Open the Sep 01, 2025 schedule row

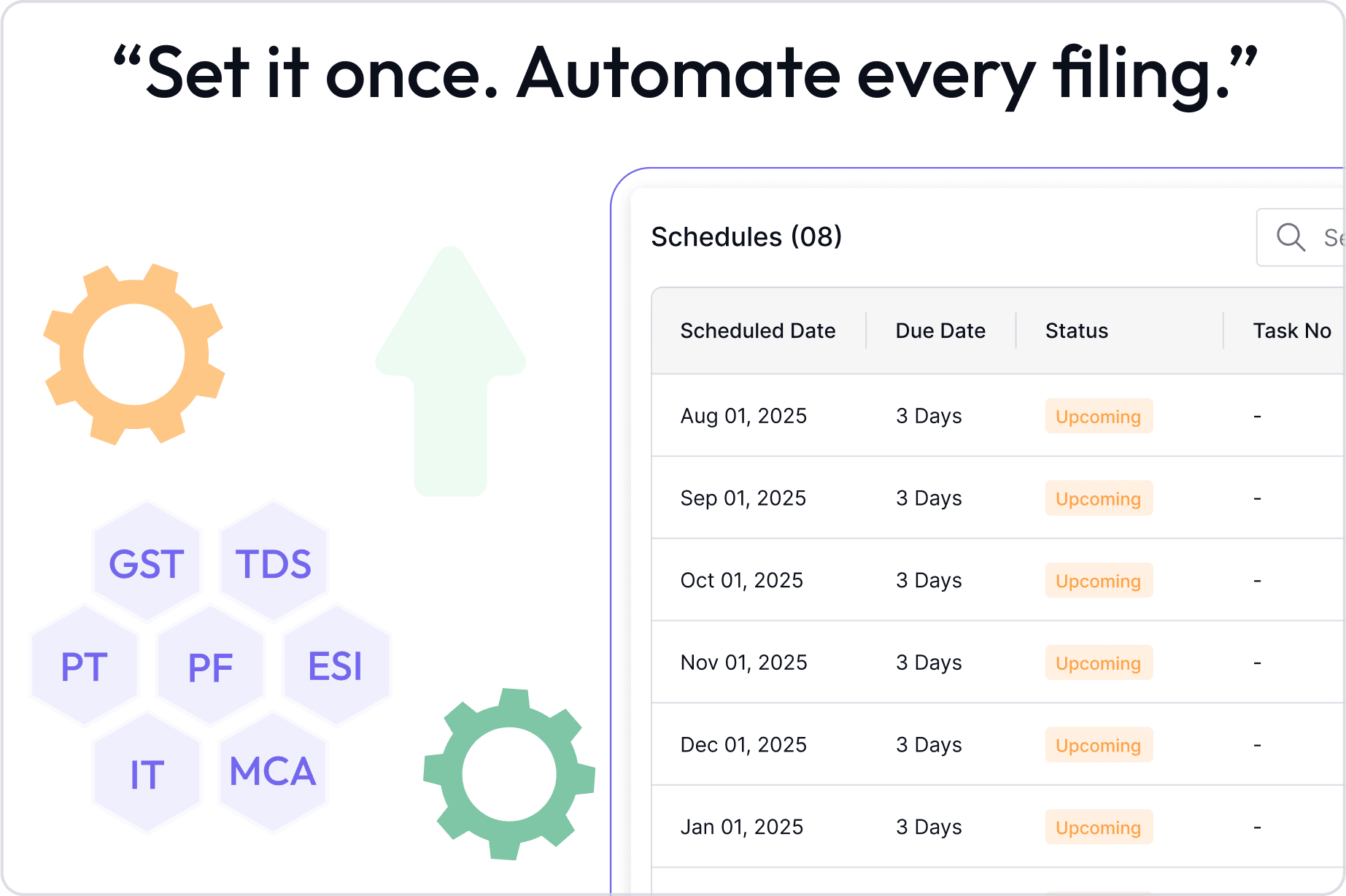point(998,498)
